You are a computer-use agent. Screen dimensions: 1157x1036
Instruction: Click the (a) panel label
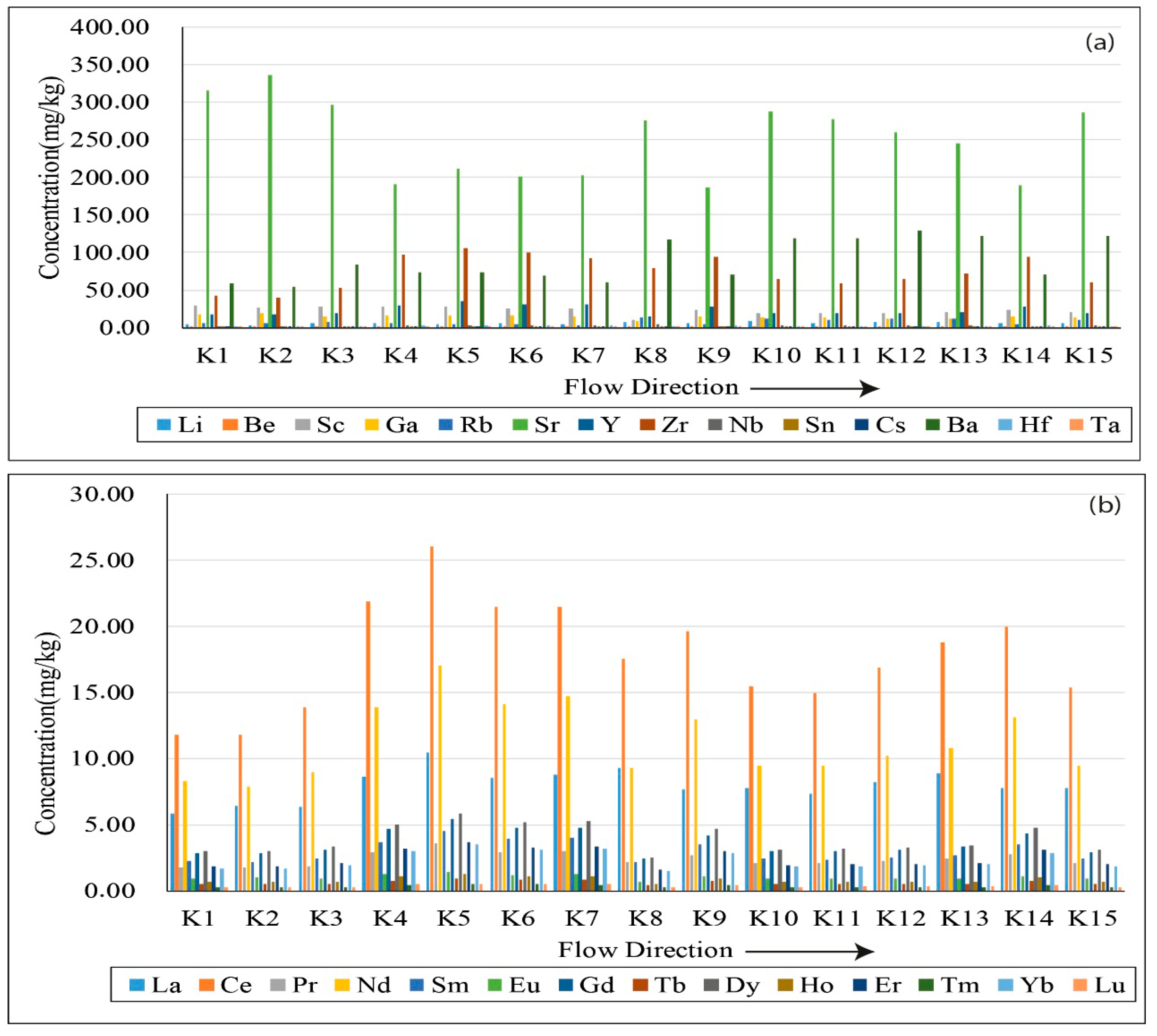point(1099,42)
